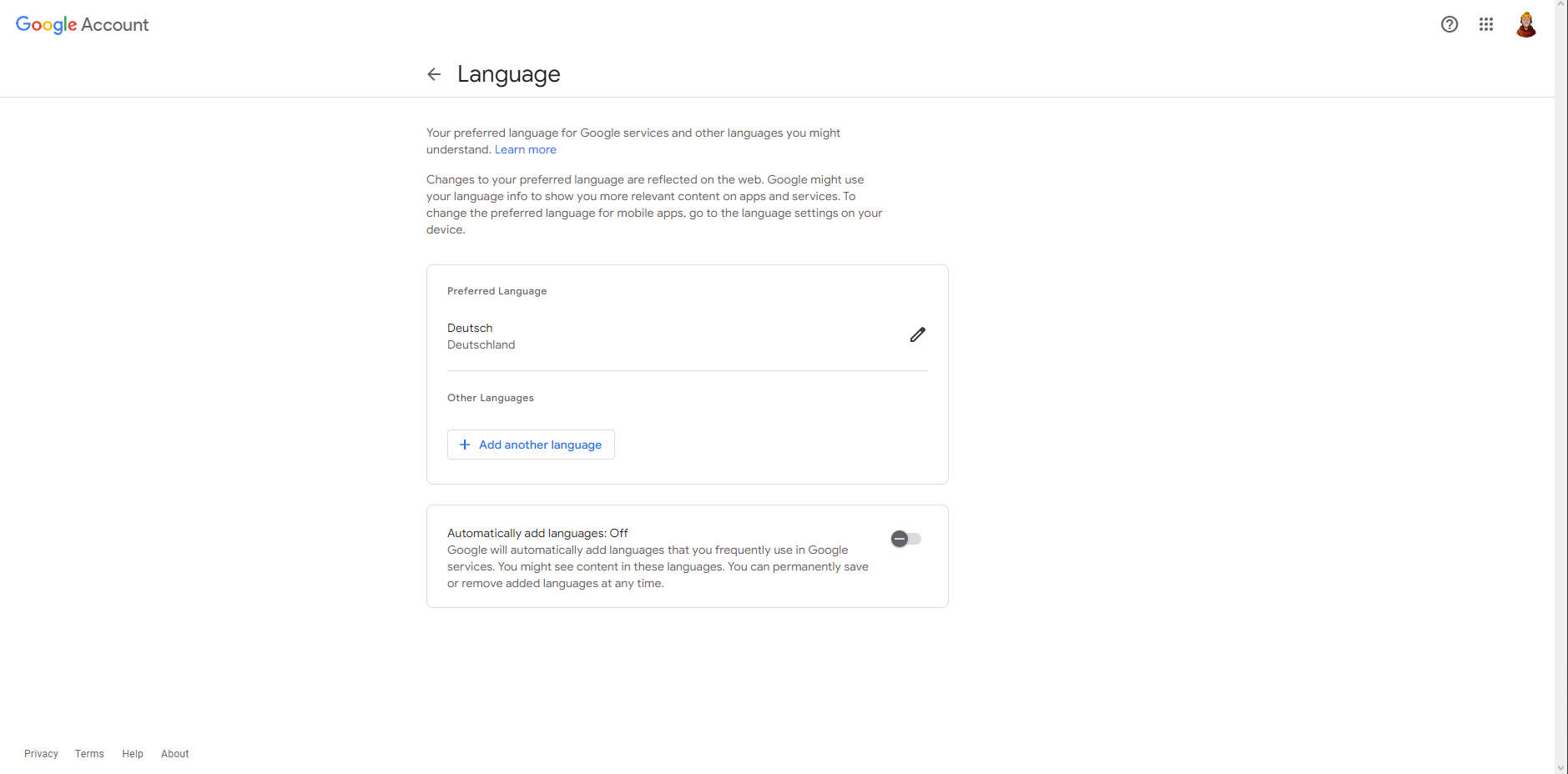1568x774 pixels.
Task: Click the Google Account logo
Action: tap(82, 25)
